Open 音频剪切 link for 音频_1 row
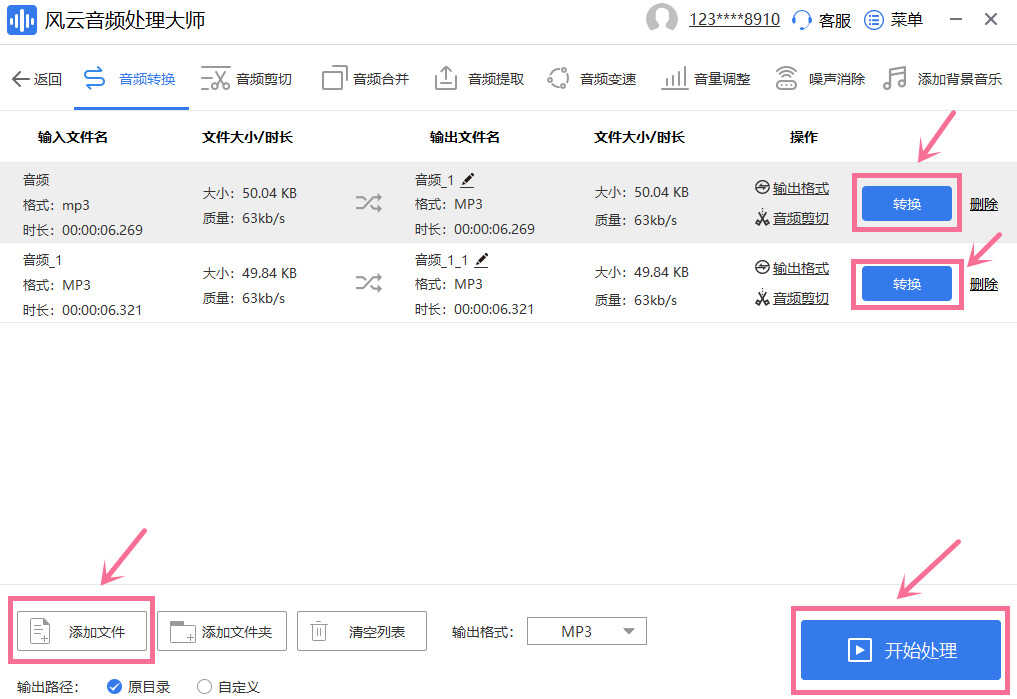 tap(792, 298)
